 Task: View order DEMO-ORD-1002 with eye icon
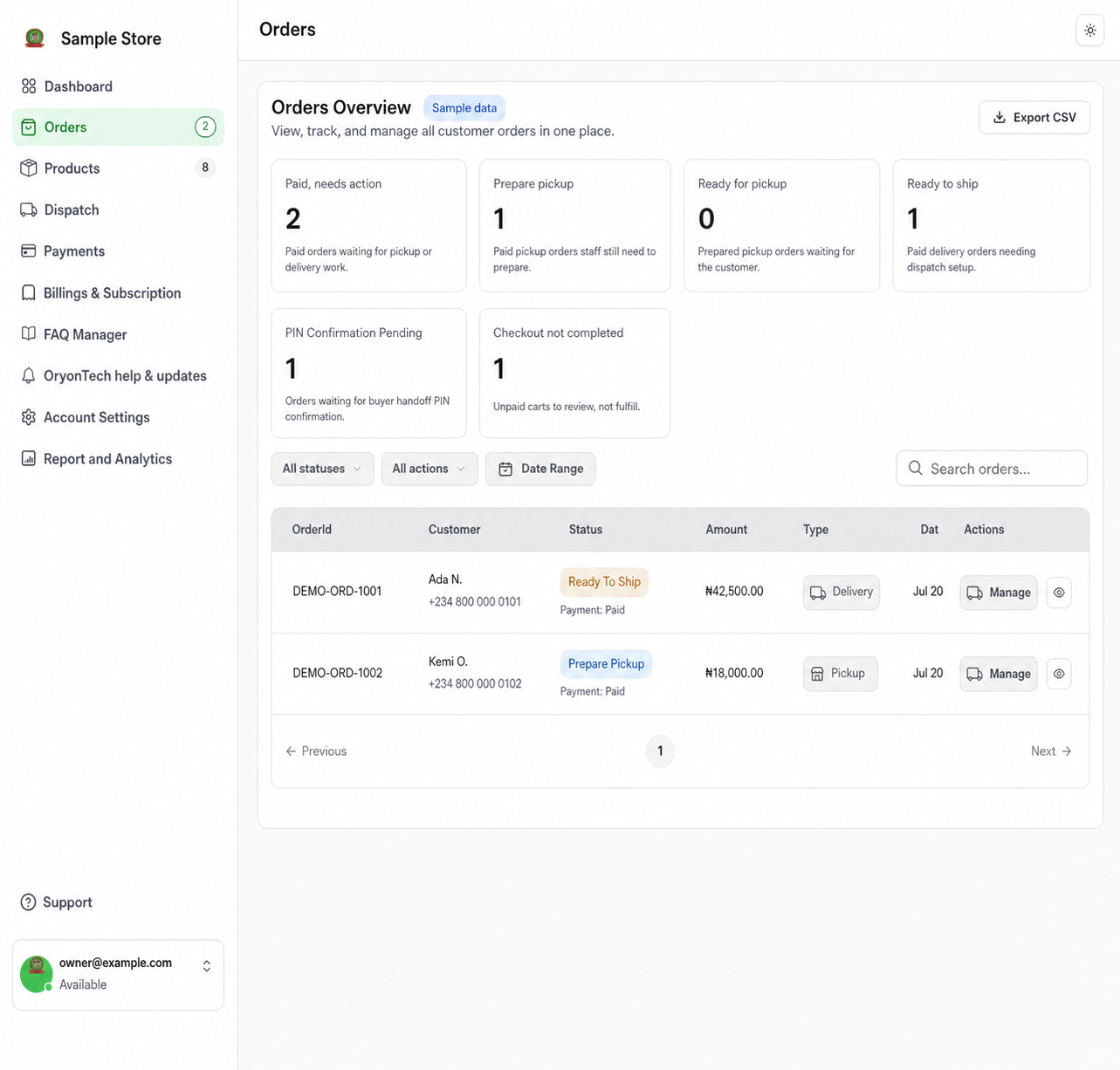[x=1059, y=674]
